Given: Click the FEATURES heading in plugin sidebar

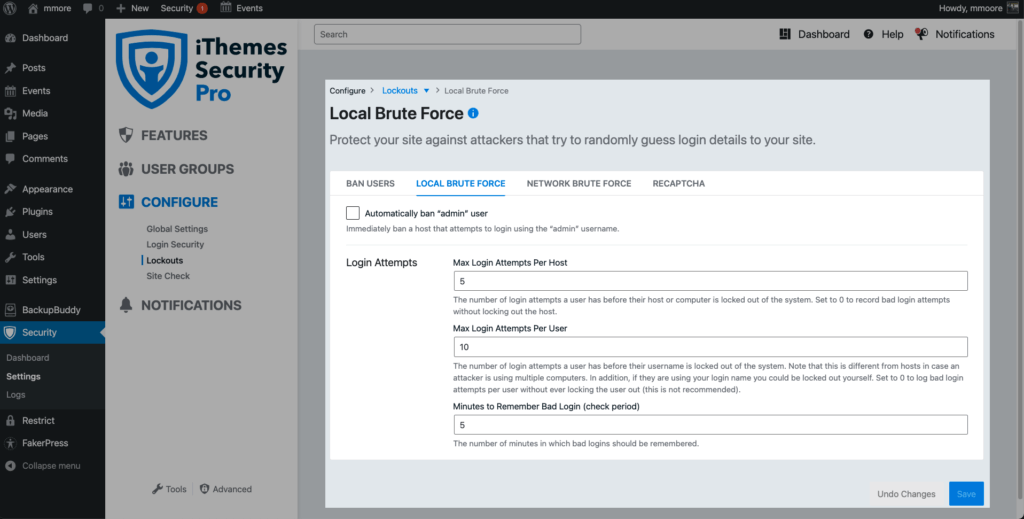Looking at the screenshot, I should click(x=174, y=136).
